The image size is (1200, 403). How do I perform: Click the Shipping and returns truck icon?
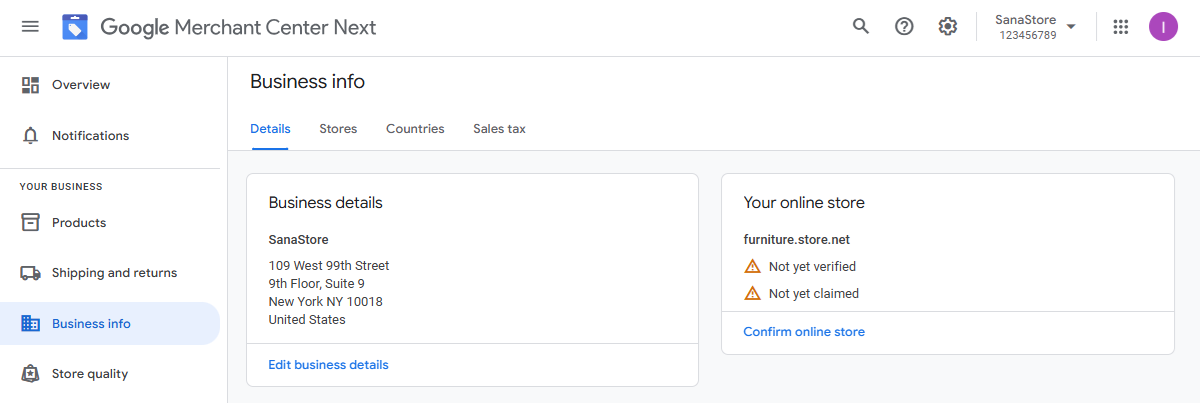[x=31, y=273]
